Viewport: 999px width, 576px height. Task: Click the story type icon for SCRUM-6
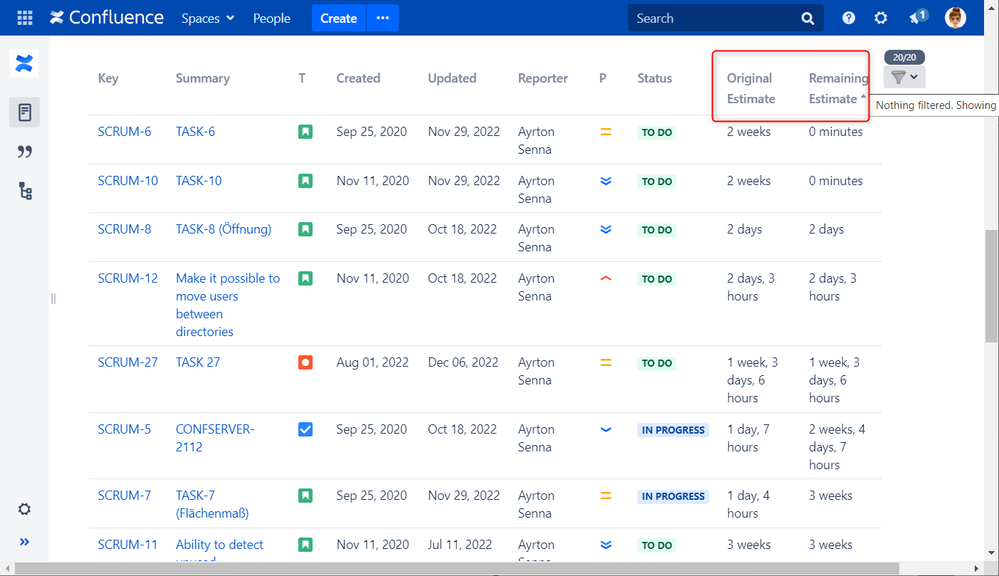[x=305, y=132]
